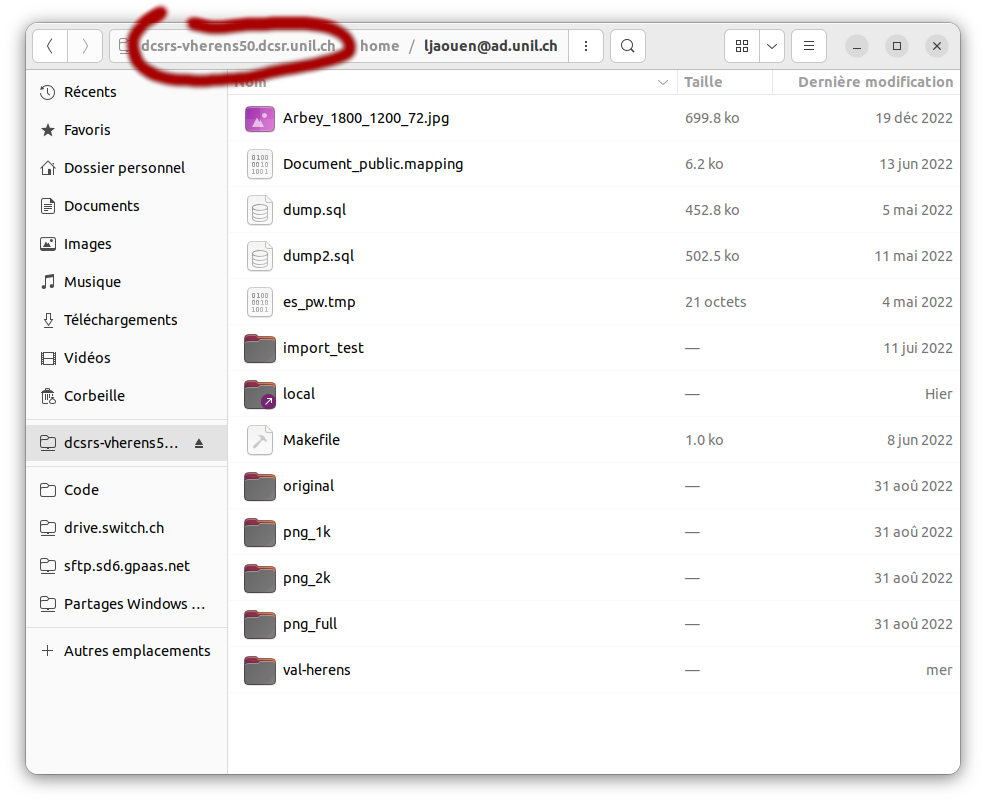Open the search magnifier icon

[627, 46]
